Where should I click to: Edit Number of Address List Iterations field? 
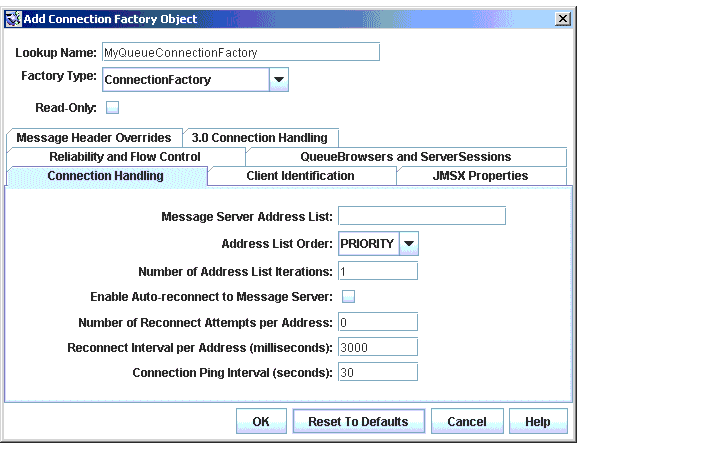coord(378,271)
